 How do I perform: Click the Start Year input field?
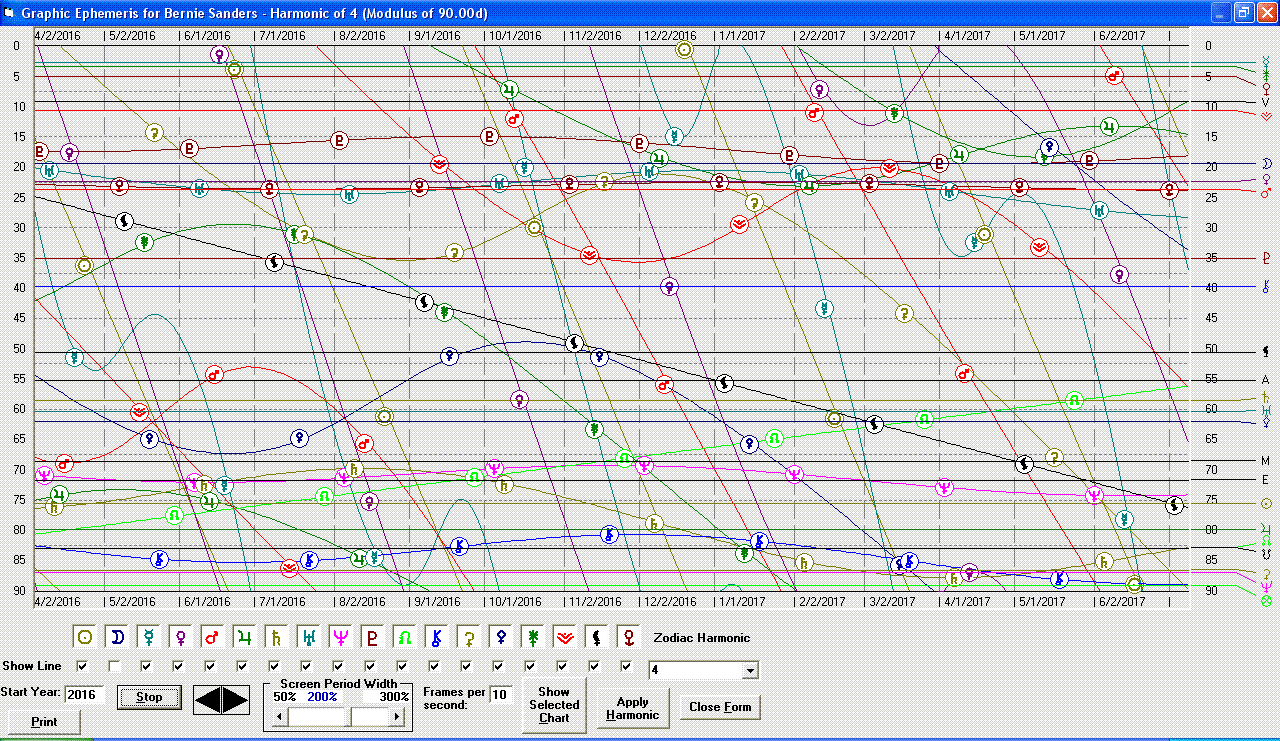tap(84, 694)
